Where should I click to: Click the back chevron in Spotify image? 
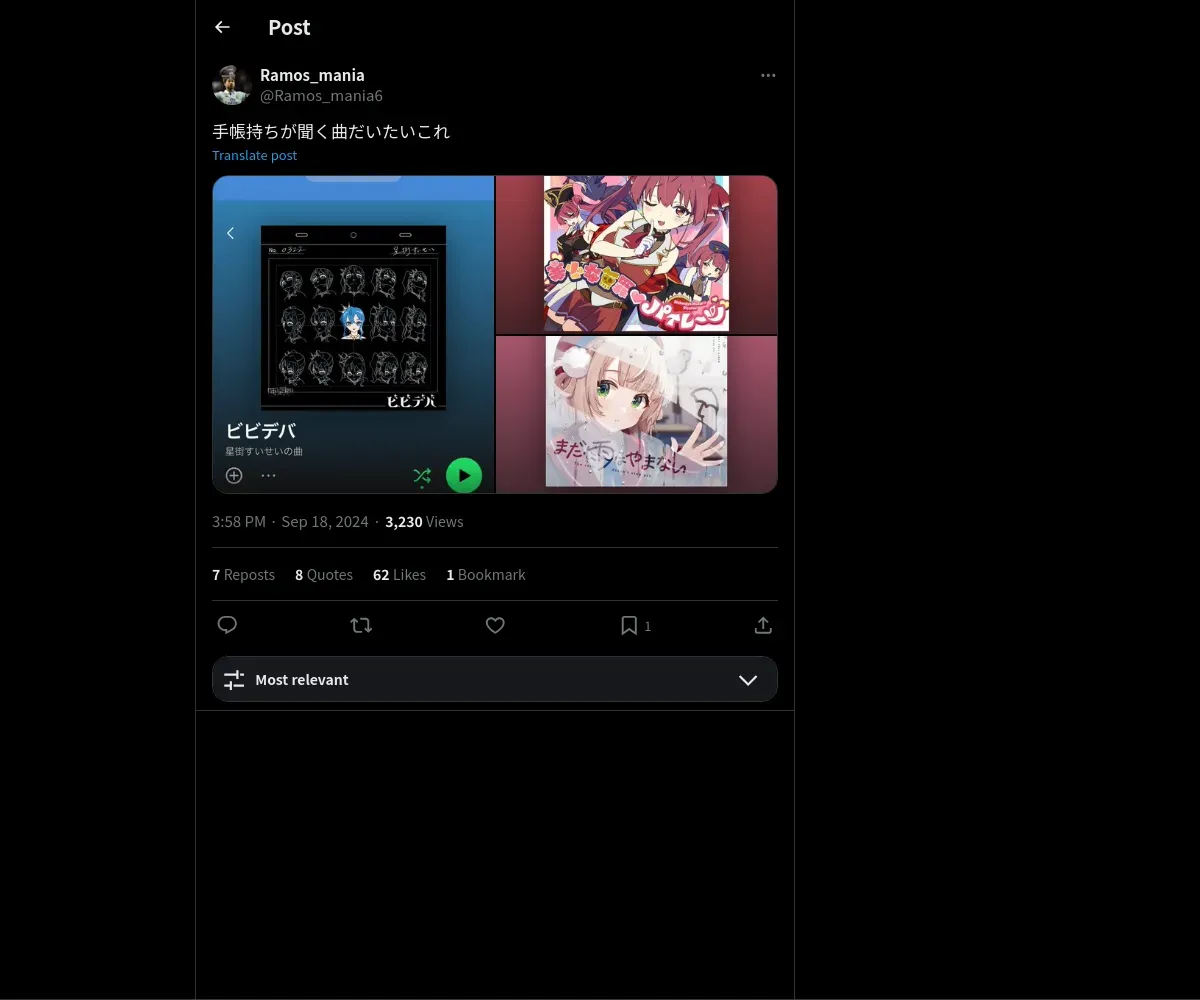pos(230,233)
